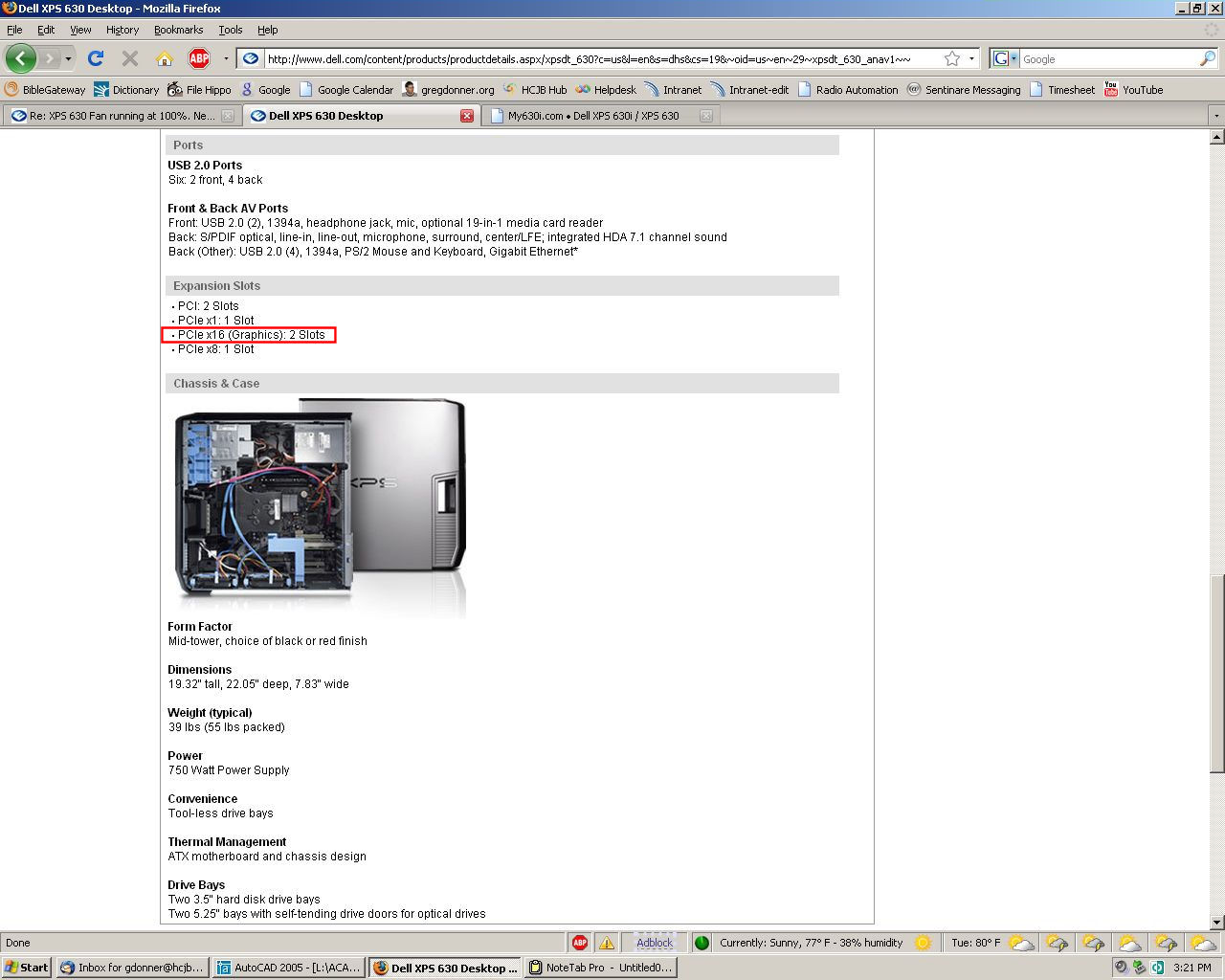This screenshot has height=980, width=1225.
Task: Click the 'Tool-less drive bays' text
Action: (221, 813)
